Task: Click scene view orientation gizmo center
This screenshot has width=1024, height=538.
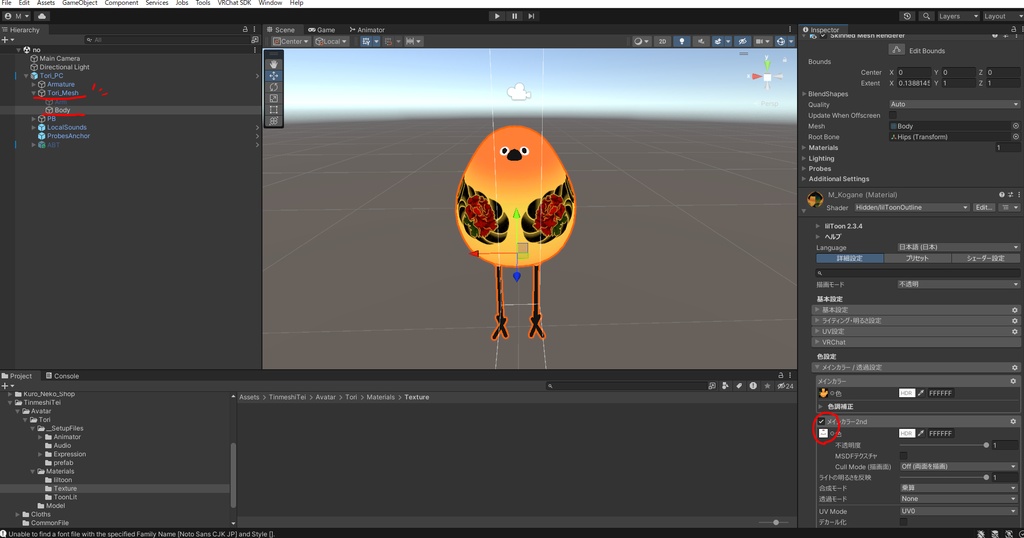Action: [767, 77]
